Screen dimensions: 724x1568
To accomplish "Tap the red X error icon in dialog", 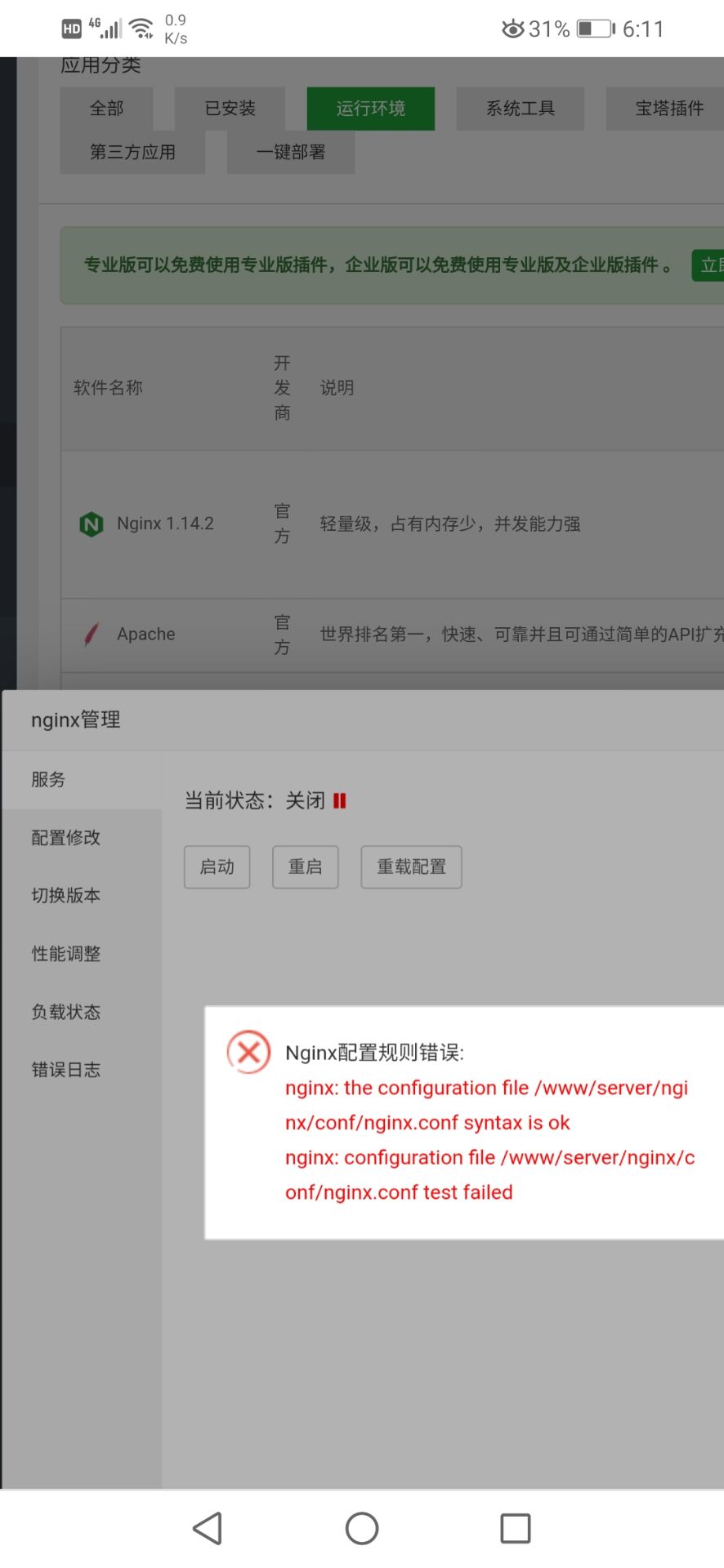I will pyautogui.click(x=248, y=1052).
